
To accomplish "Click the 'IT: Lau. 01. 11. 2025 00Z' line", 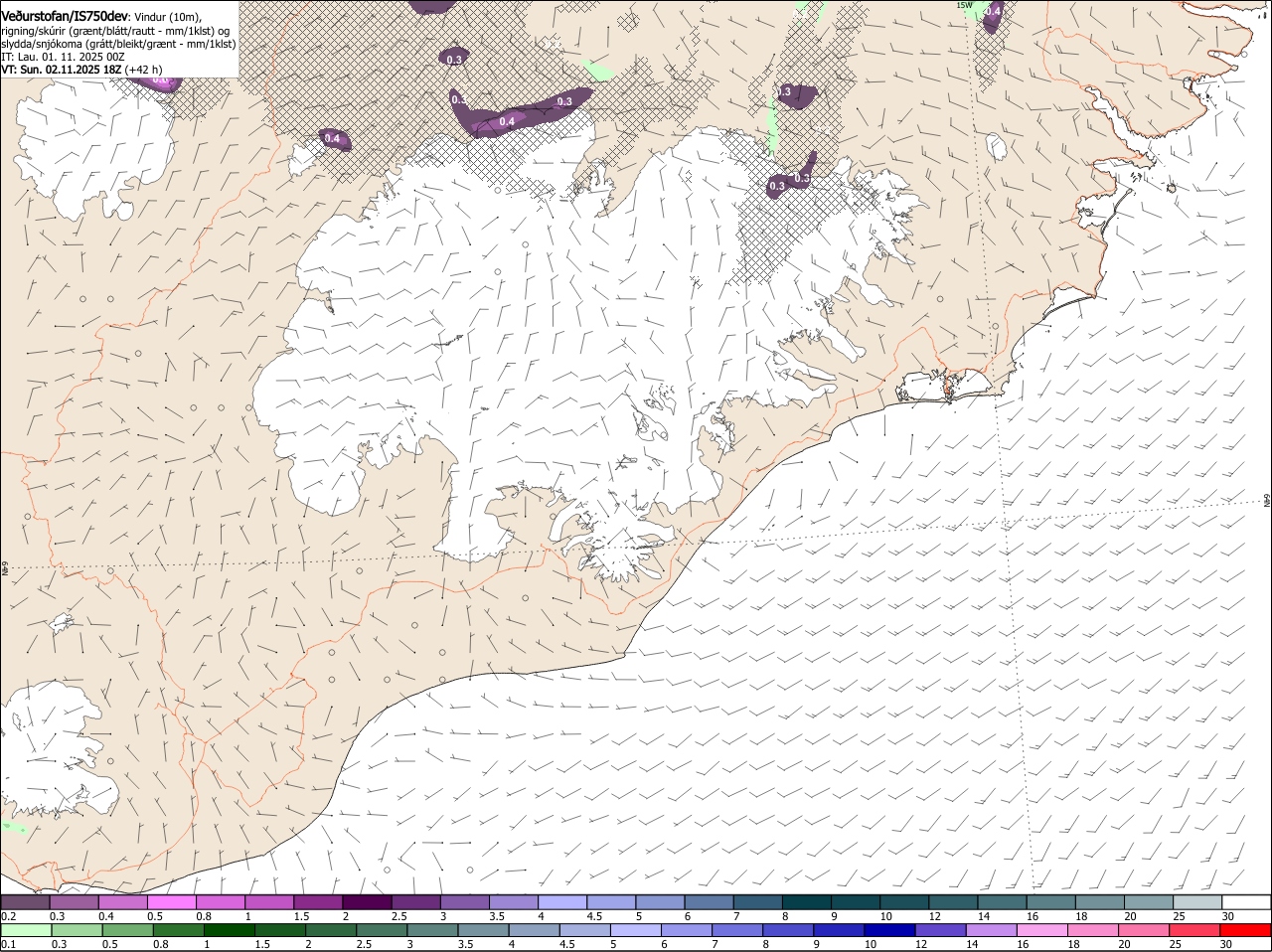I will [x=63, y=57].
